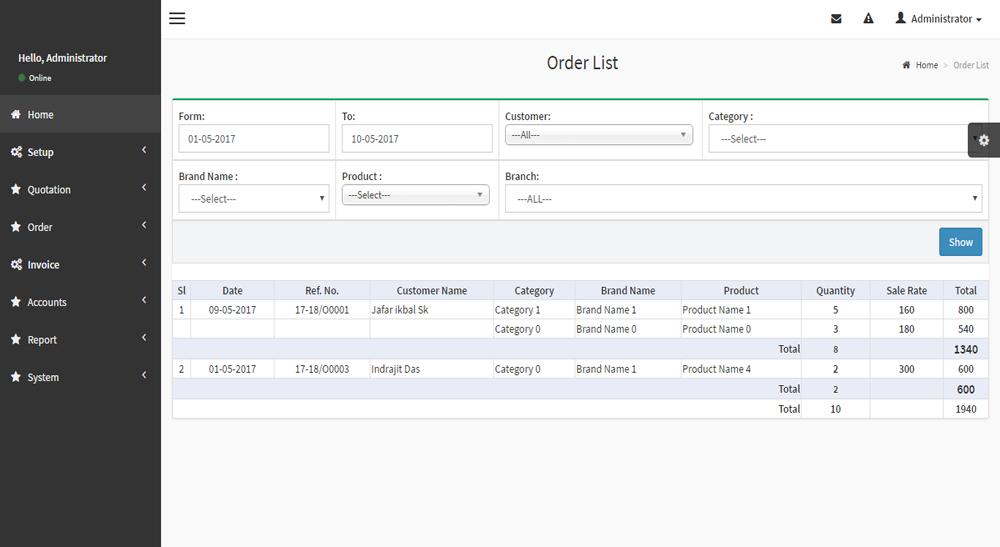The width and height of the screenshot is (1000, 547).
Task: Click customer Indrajit Das
Action: 395,369
